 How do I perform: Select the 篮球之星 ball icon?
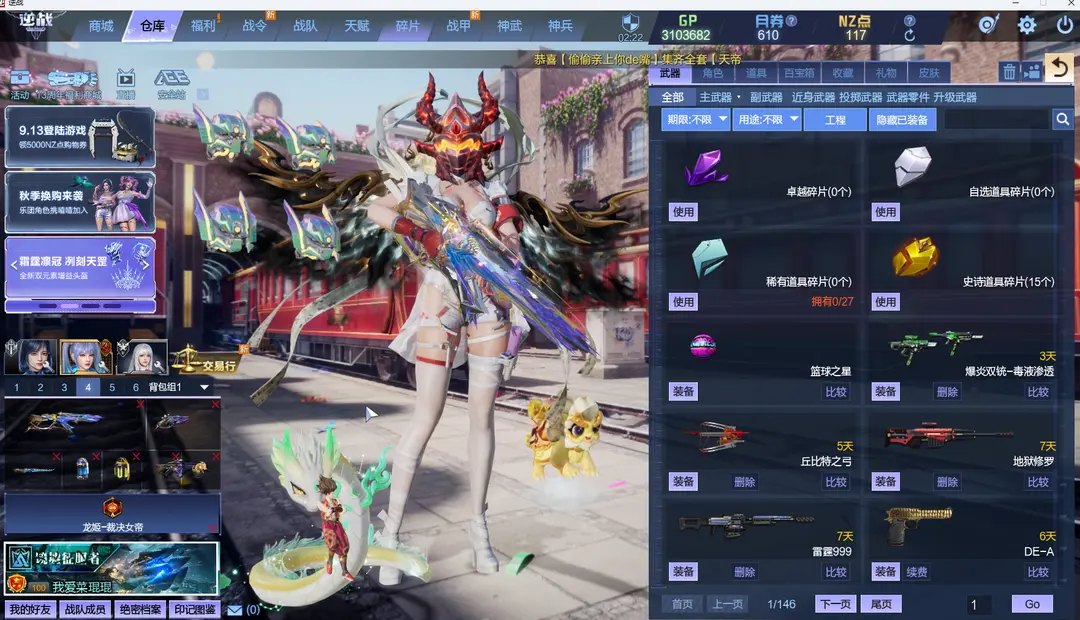tap(703, 347)
